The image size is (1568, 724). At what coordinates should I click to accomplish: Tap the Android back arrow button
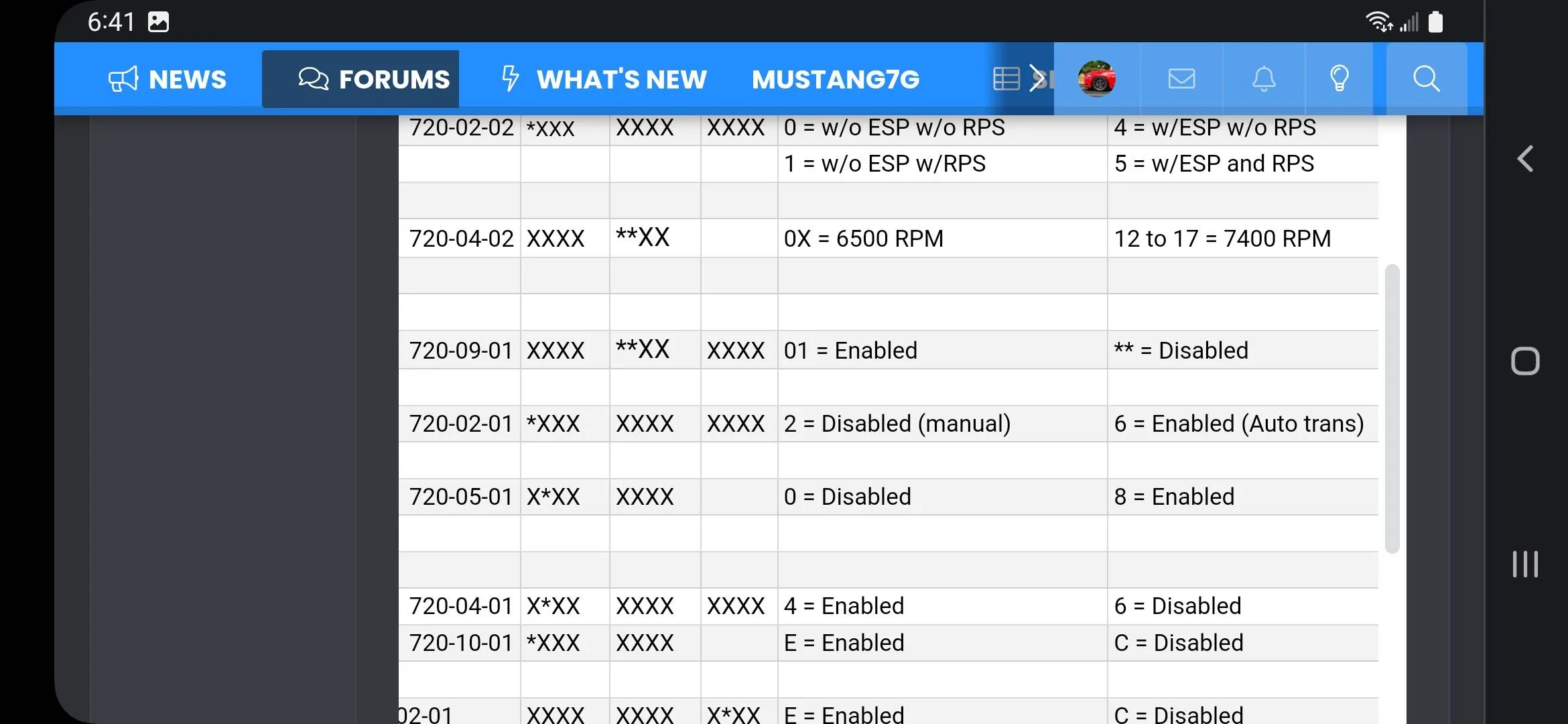[1525, 159]
